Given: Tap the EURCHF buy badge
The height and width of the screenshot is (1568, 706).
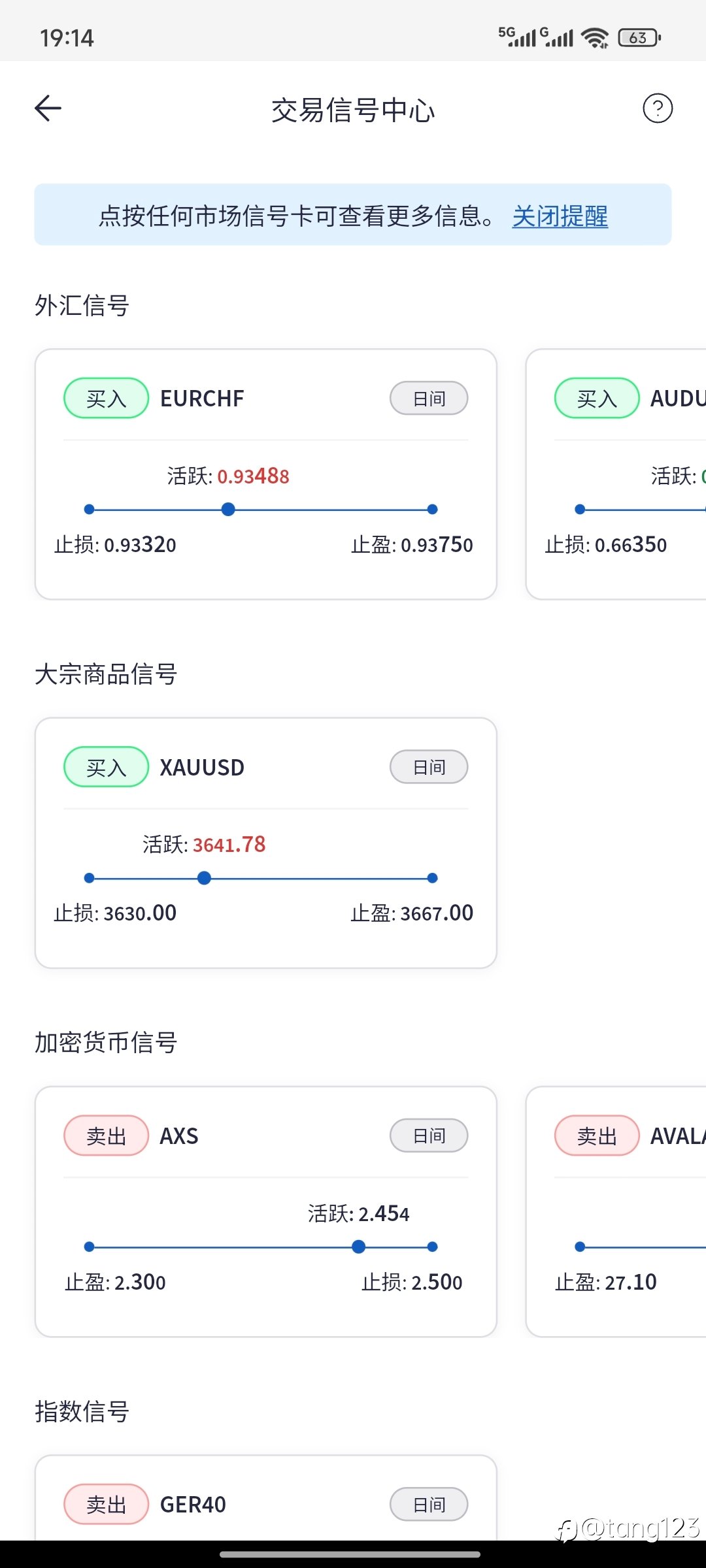Looking at the screenshot, I should point(106,398).
